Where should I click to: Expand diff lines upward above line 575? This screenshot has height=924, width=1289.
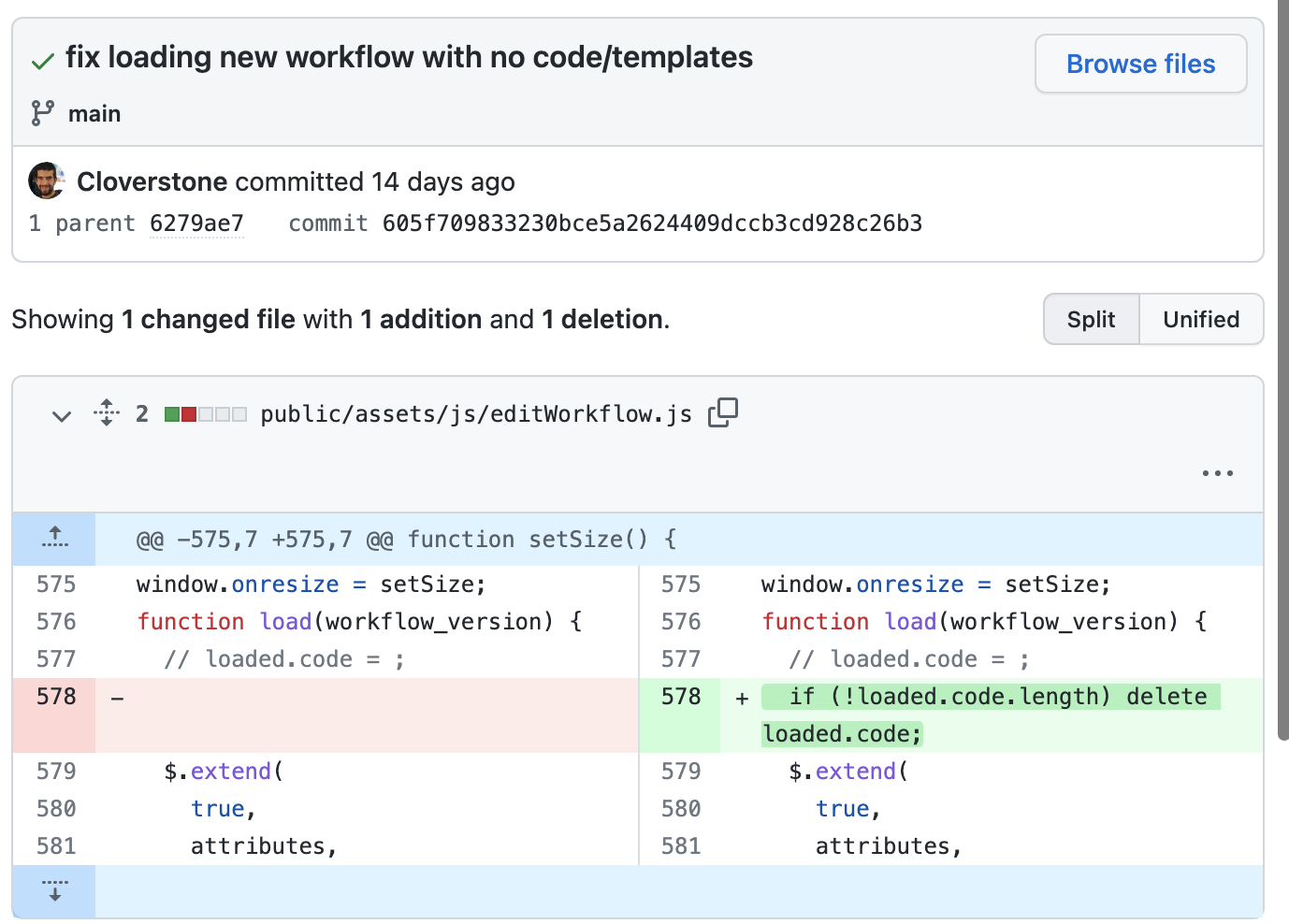[x=55, y=539]
